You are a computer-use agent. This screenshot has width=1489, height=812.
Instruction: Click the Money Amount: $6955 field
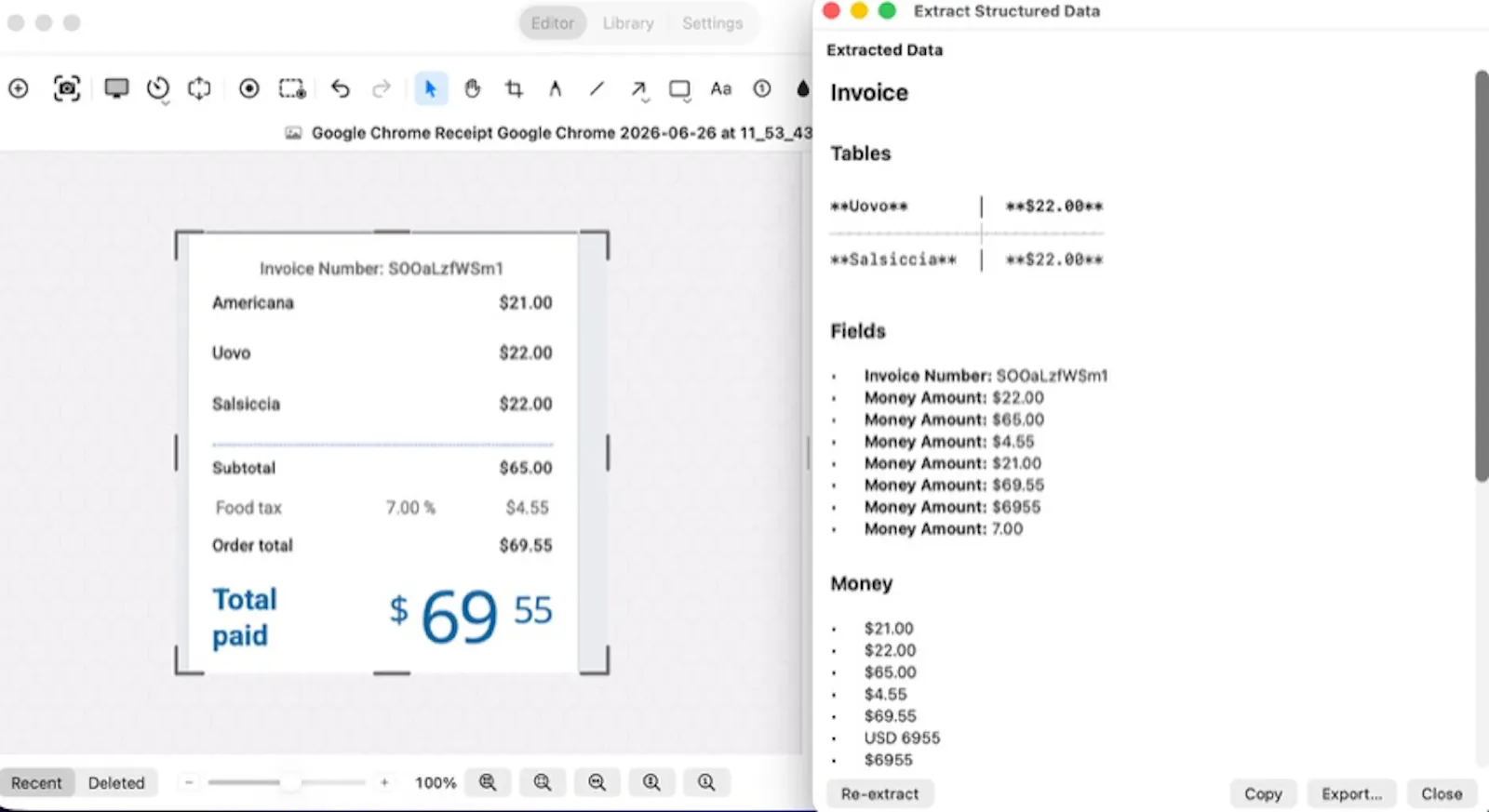[952, 507]
